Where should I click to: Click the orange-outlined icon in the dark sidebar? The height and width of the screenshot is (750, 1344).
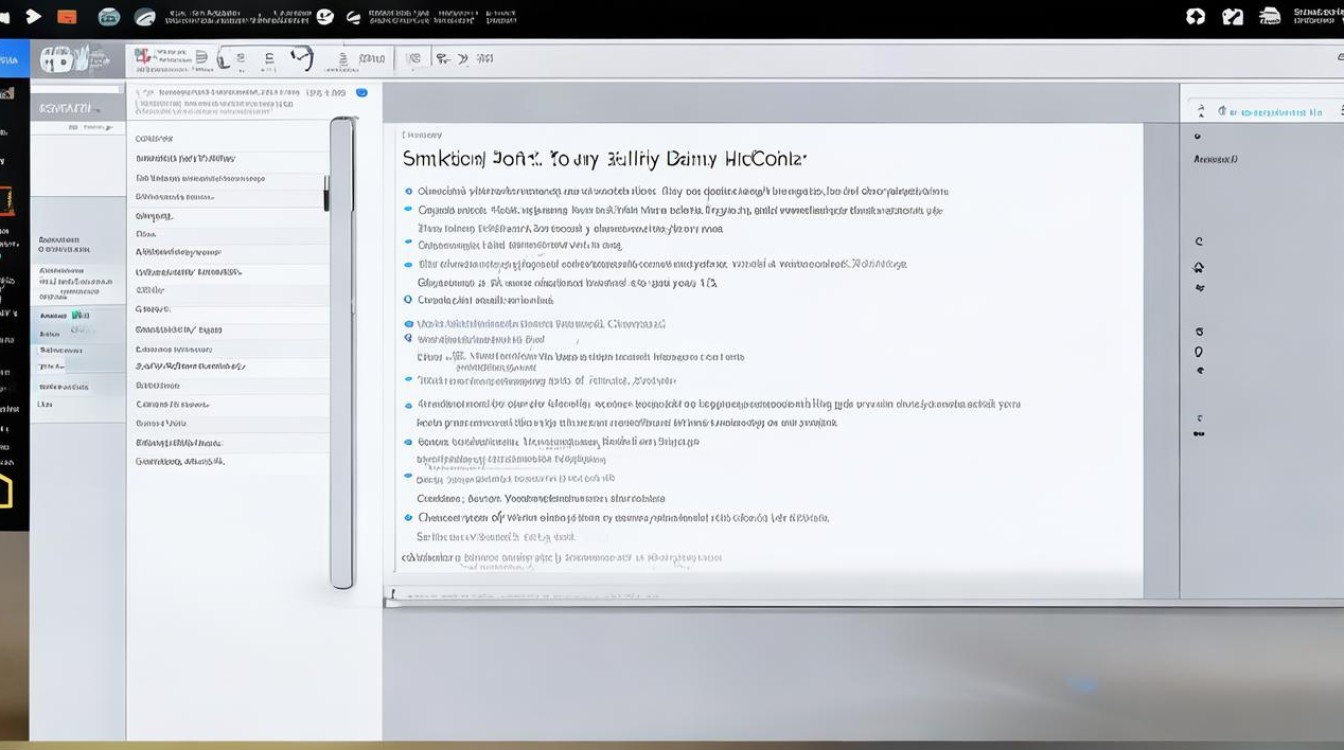(x=6, y=201)
